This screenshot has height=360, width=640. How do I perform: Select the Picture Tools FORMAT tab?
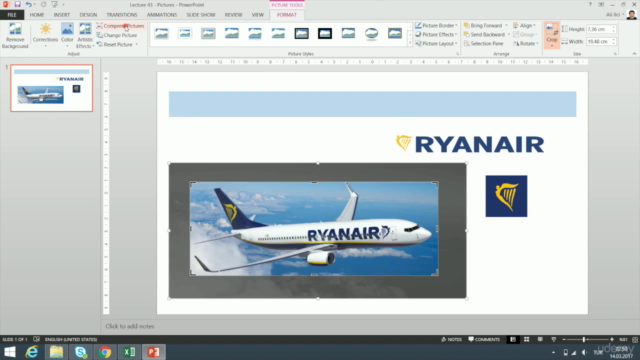(287, 15)
